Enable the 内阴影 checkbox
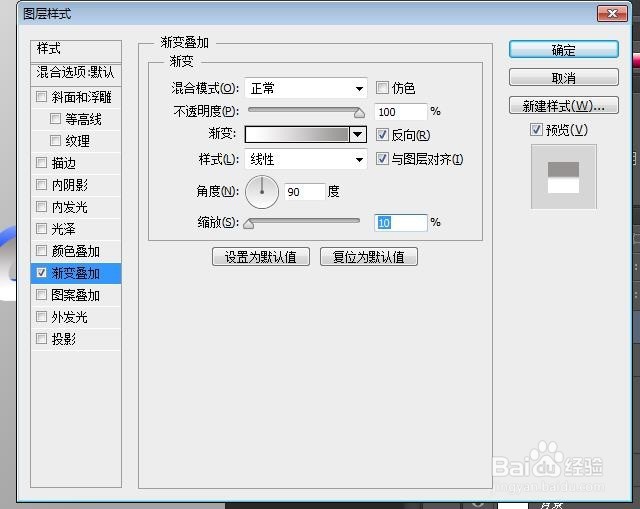Viewport: 640px width, 509px height. 41,184
